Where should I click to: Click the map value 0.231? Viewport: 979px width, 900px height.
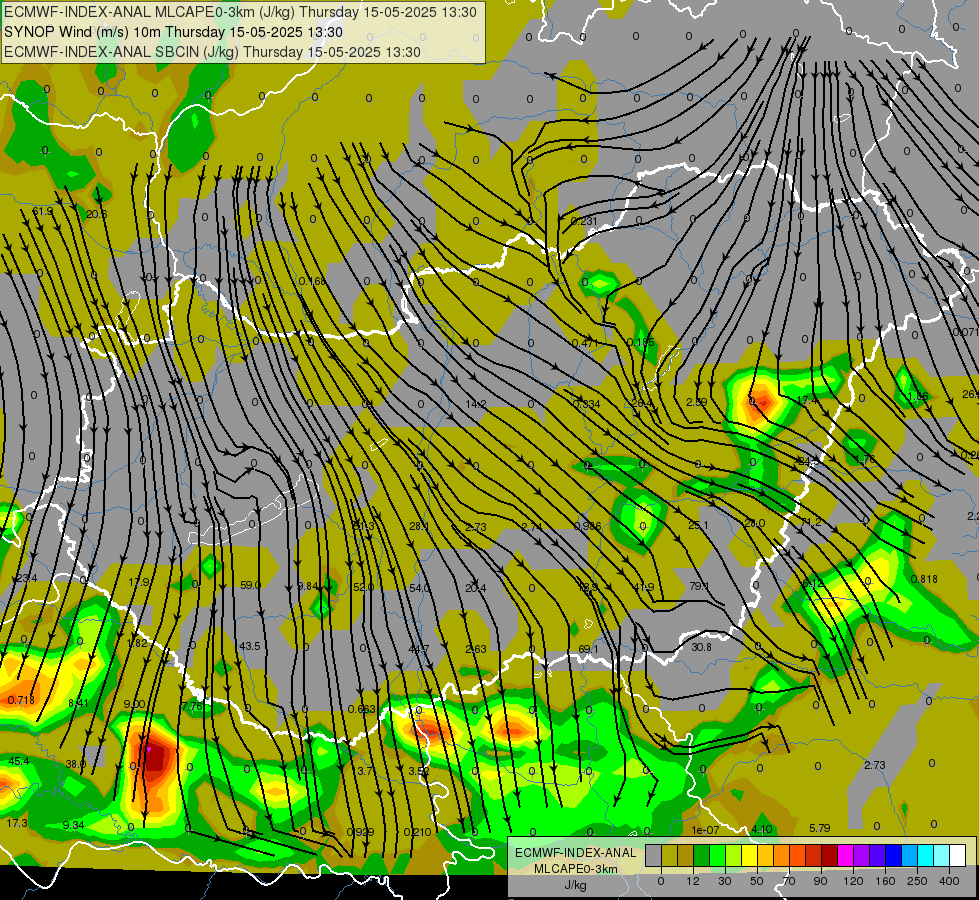tap(584, 221)
